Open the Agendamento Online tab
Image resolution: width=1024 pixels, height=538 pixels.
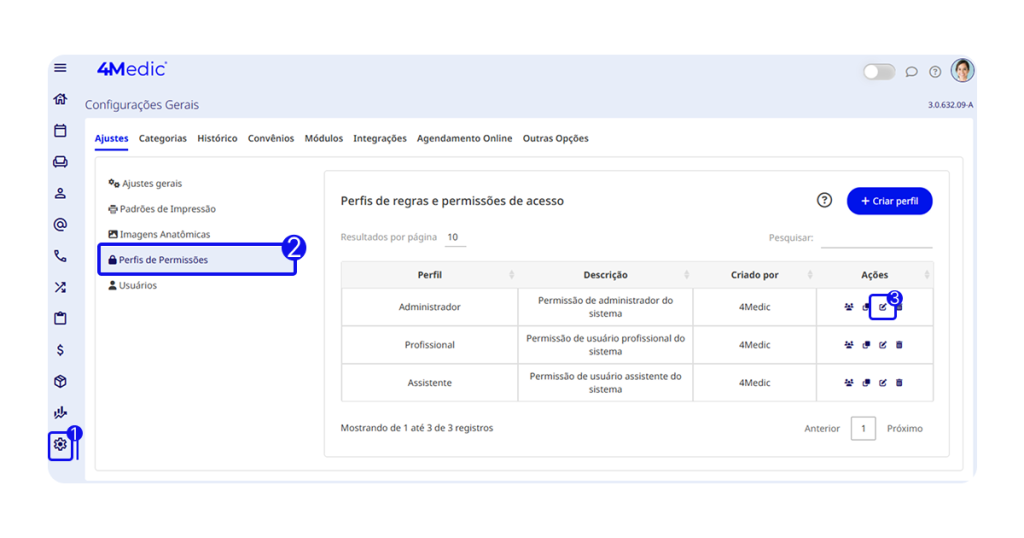[464, 139]
